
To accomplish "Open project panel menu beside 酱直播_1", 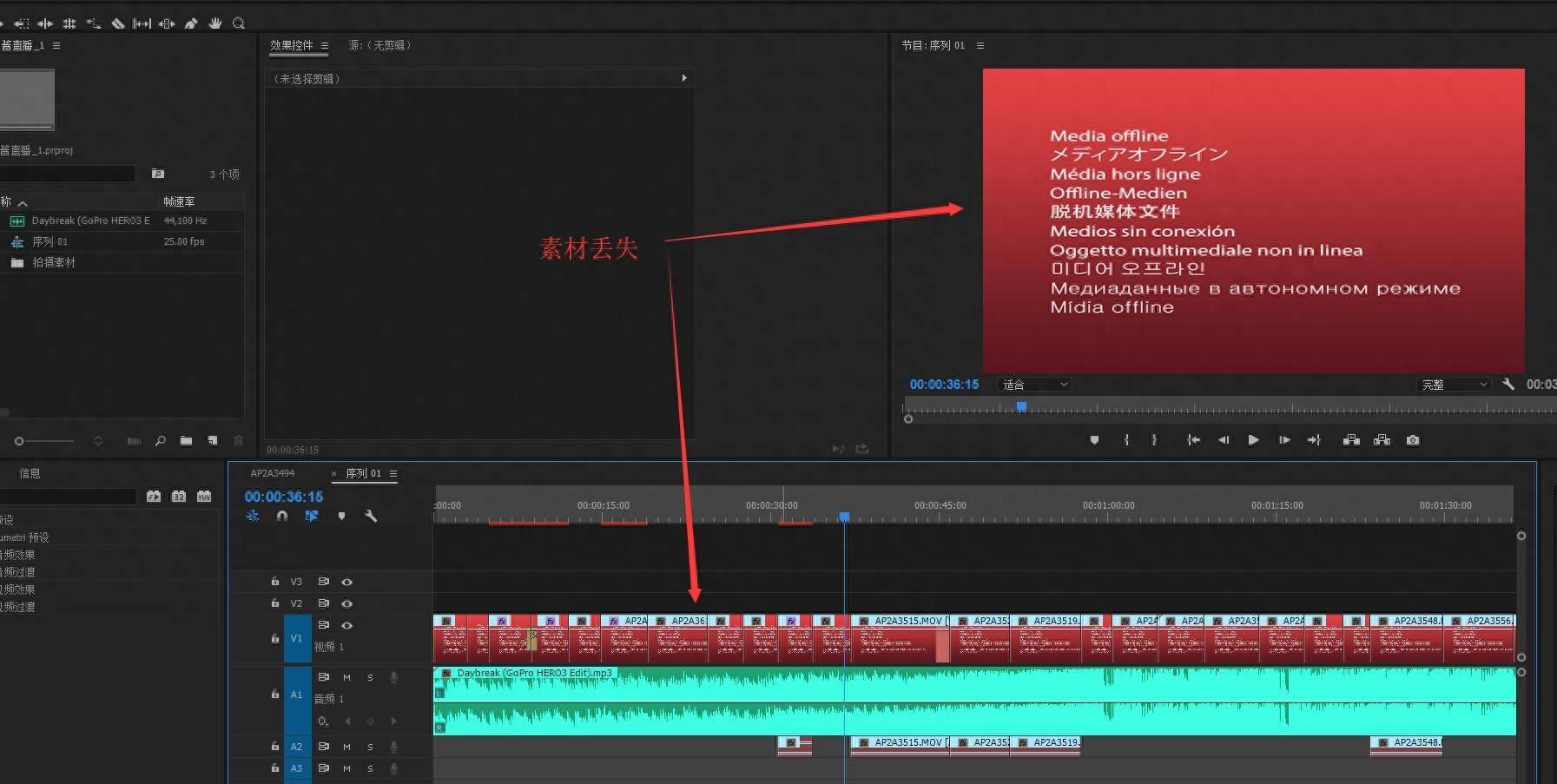I will 56,45.
